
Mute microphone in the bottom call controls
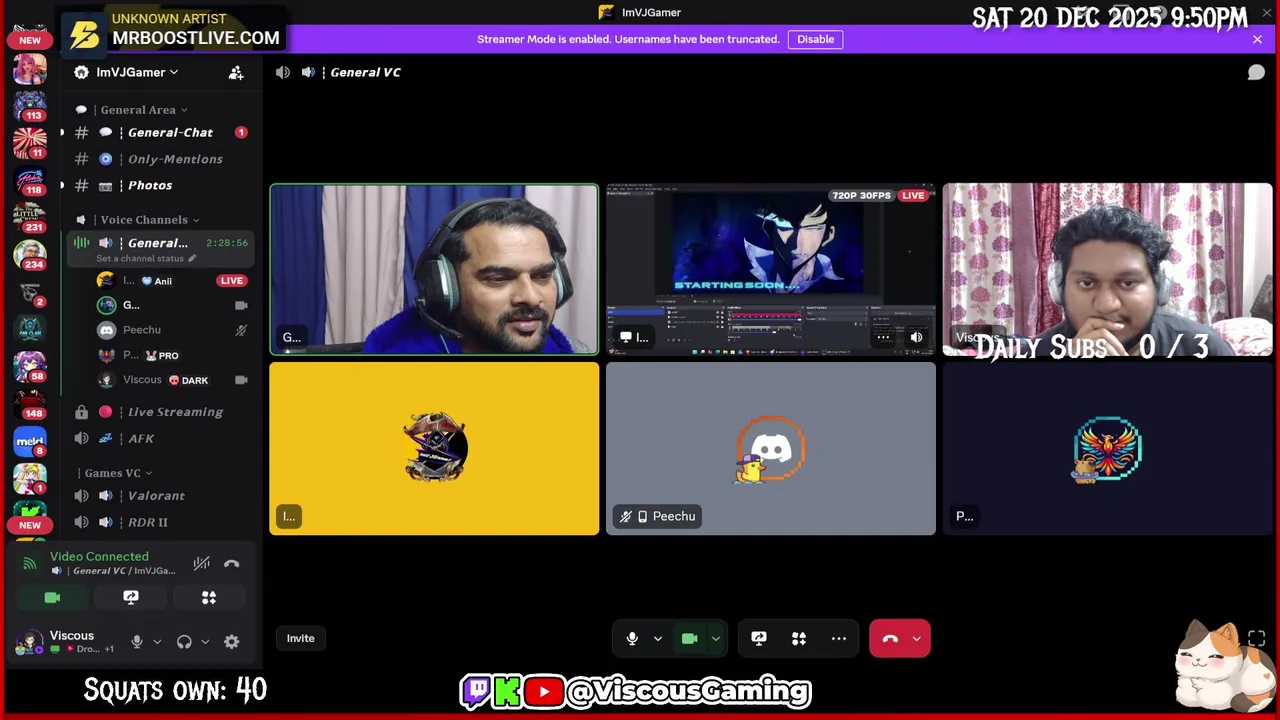pyautogui.click(x=632, y=639)
